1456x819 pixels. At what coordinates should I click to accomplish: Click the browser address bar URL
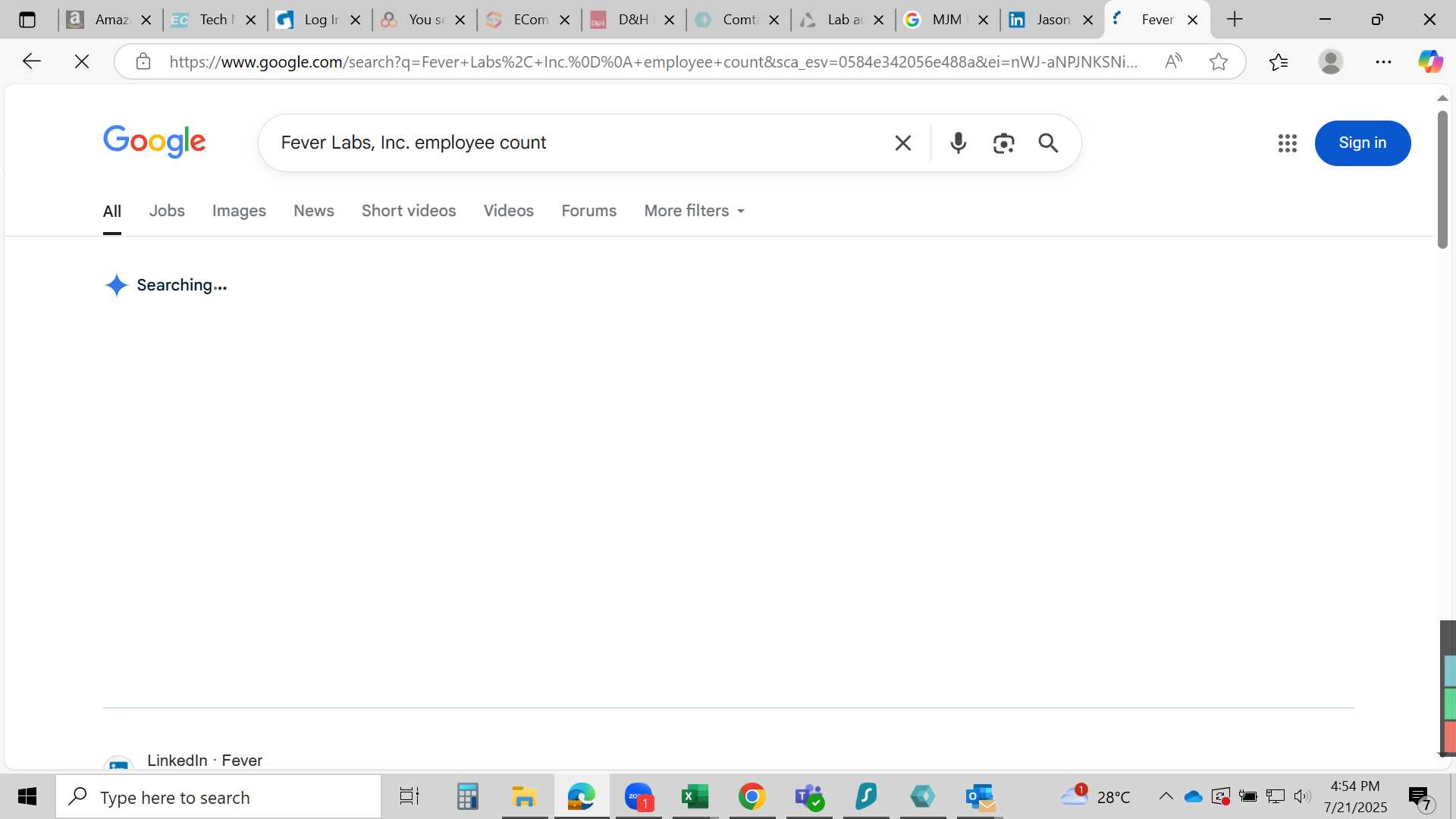(654, 61)
